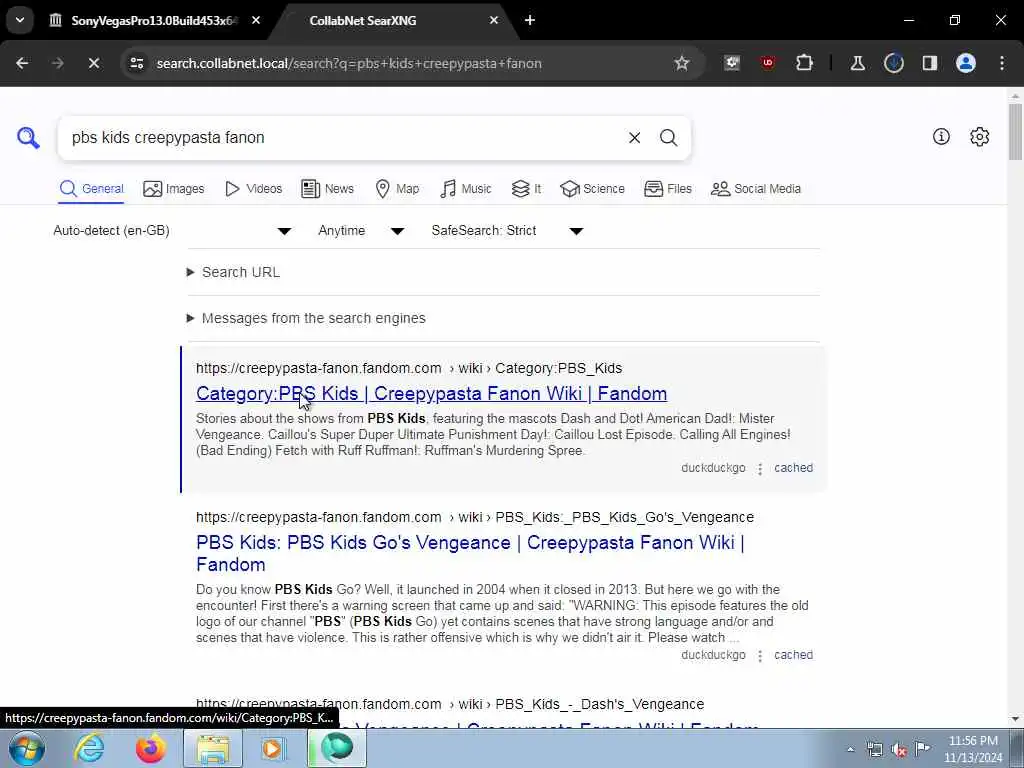1024x768 pixels.
Task: Open Chrome three-dot menu
Action: 1002,63
